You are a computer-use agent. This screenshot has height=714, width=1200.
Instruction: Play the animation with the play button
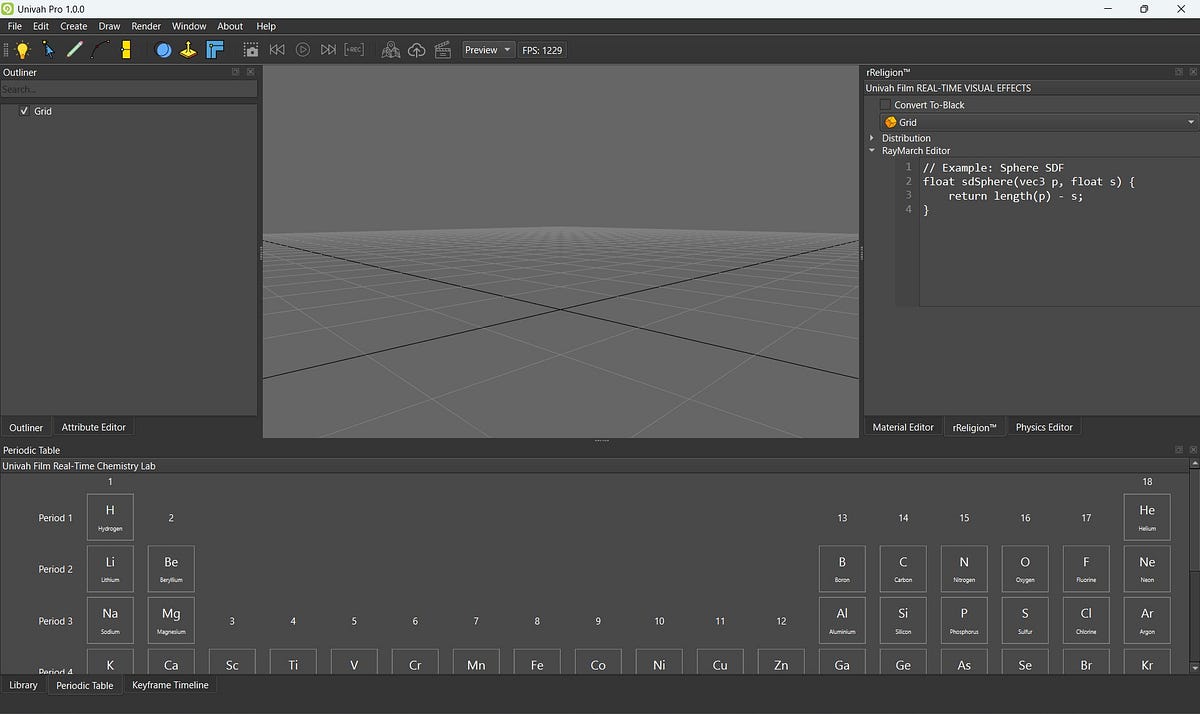(x=303, y=49)
